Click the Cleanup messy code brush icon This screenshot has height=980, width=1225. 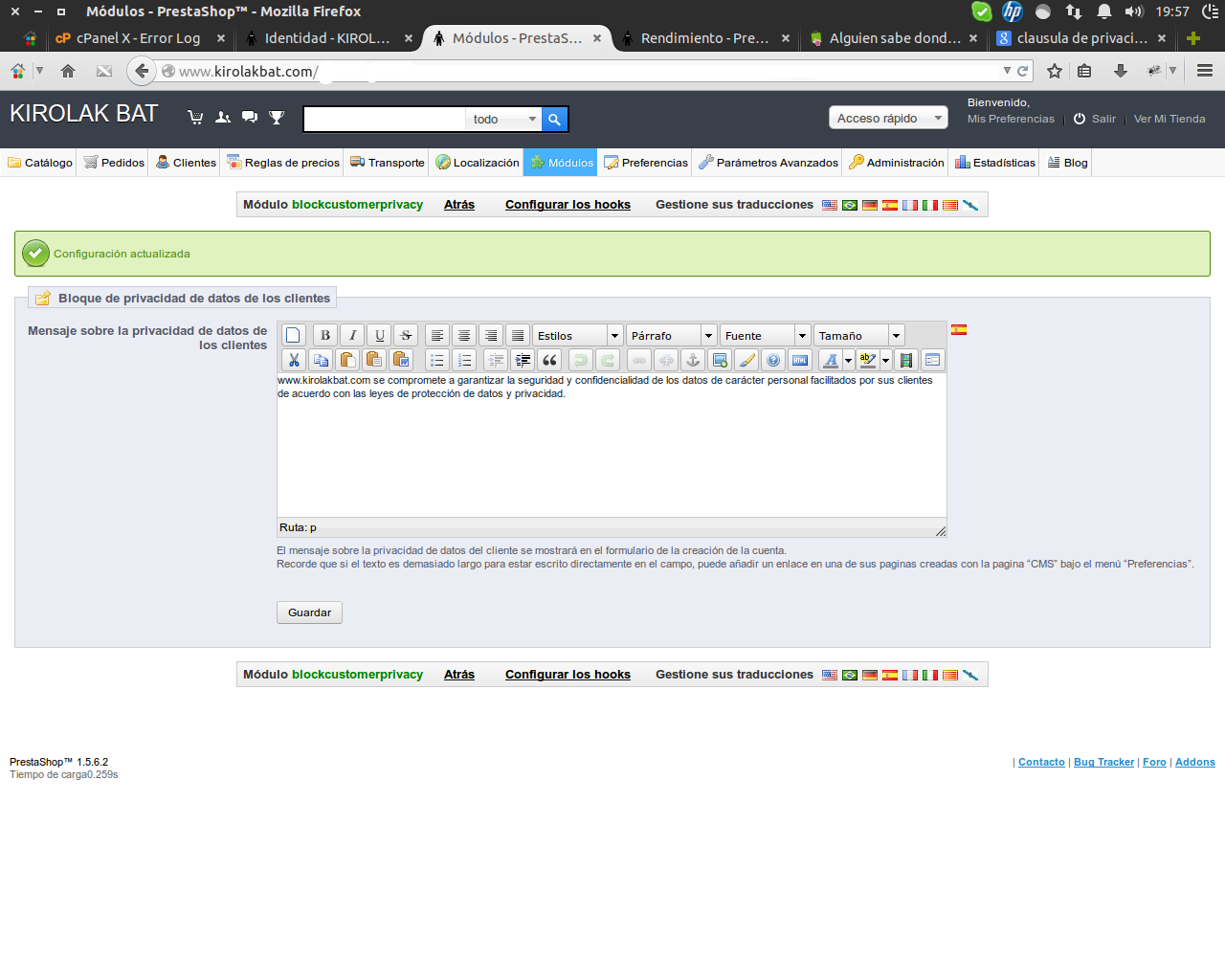(746, 360)
